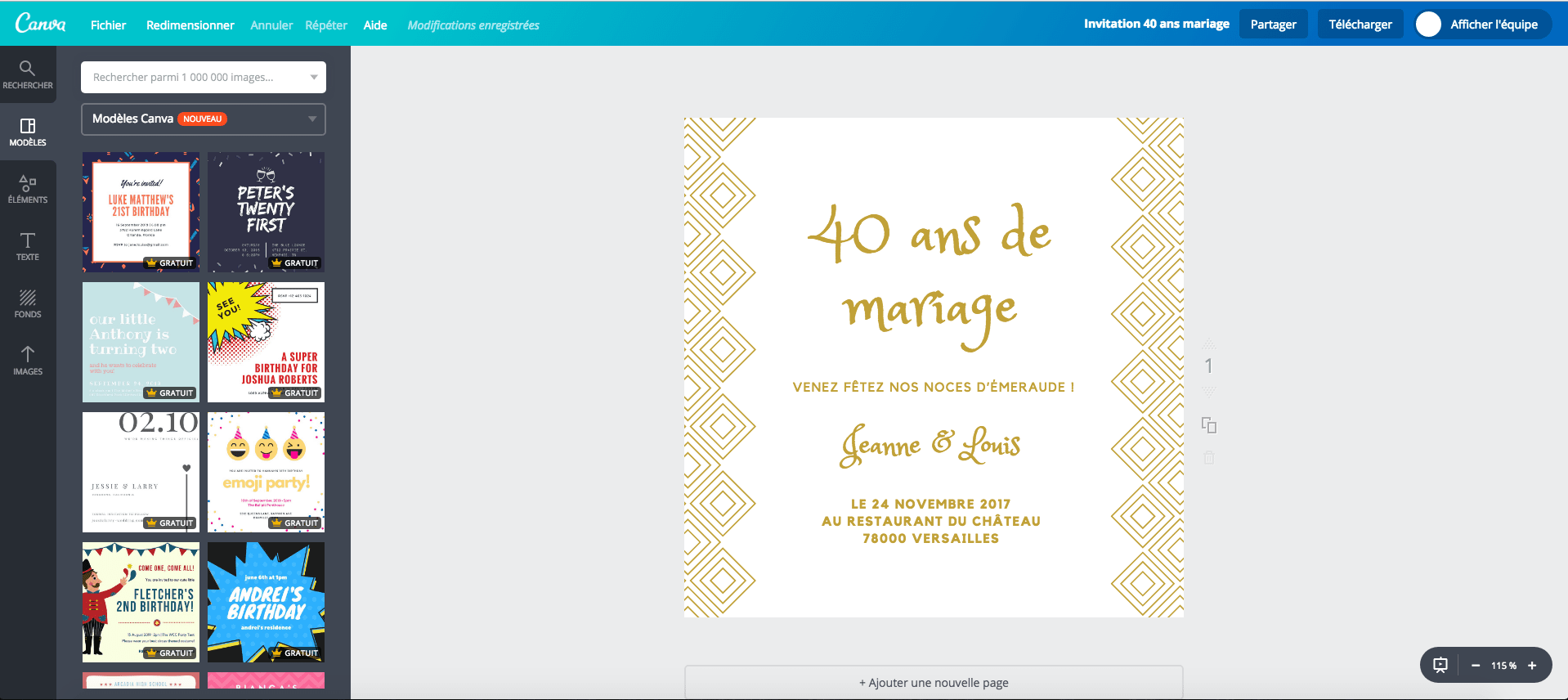Select the Modèles sidebar tab
The height and width of the screenshot is (700, 1568).
click(x=28, y=132)
